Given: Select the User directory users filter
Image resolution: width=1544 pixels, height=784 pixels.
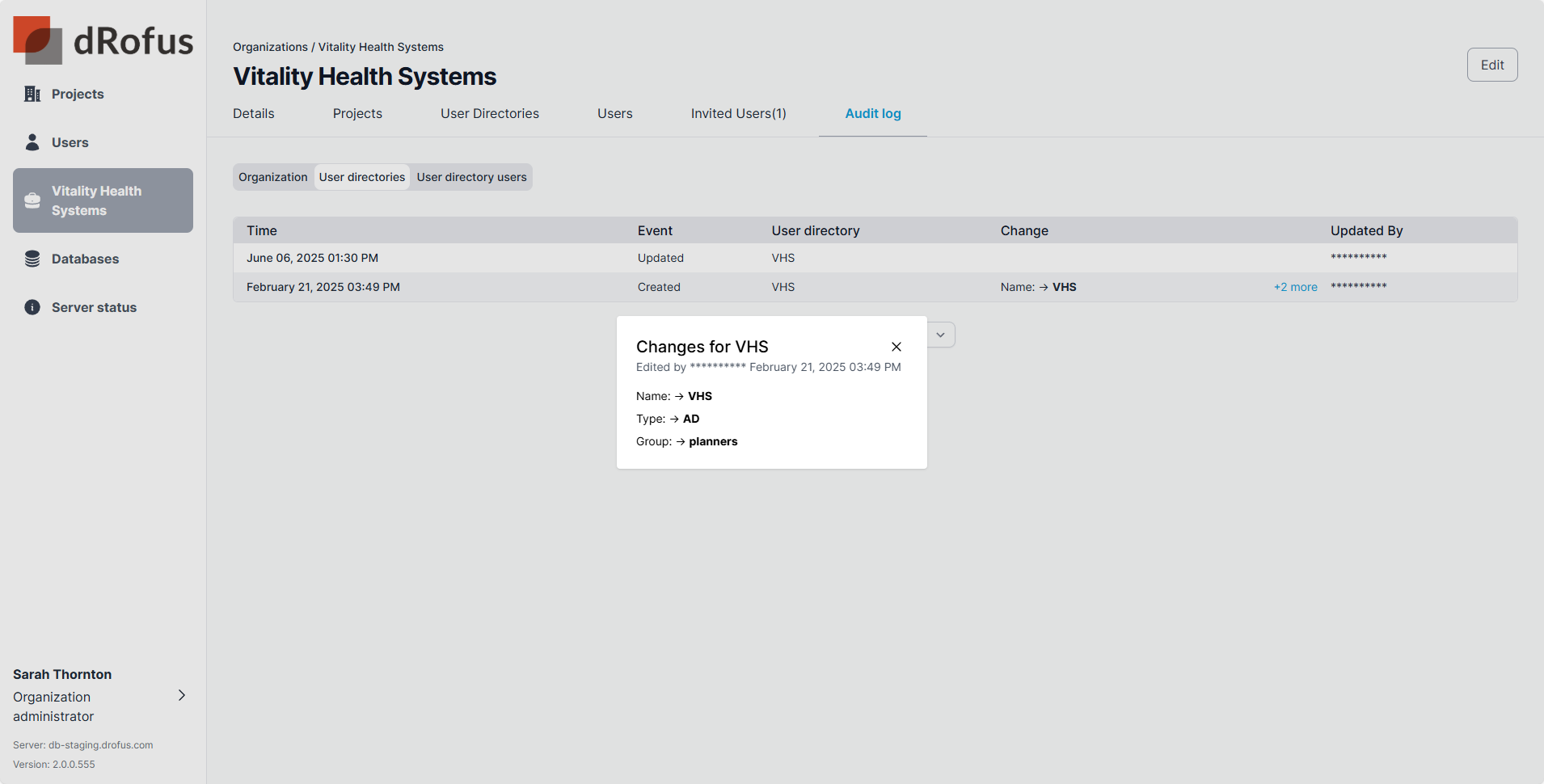Looking at the screenshot, I should (471, 177).
